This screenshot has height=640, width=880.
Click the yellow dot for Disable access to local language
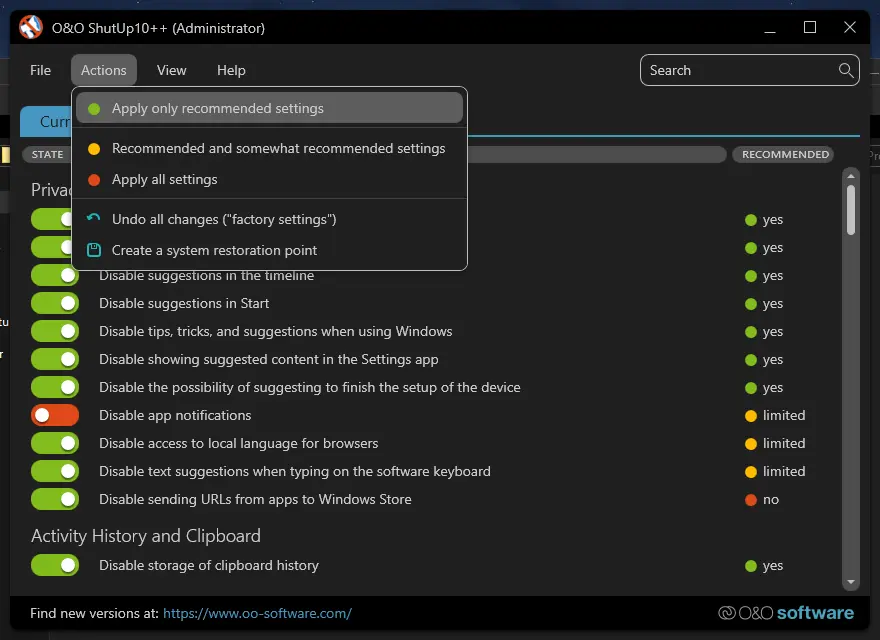[750, 444]
